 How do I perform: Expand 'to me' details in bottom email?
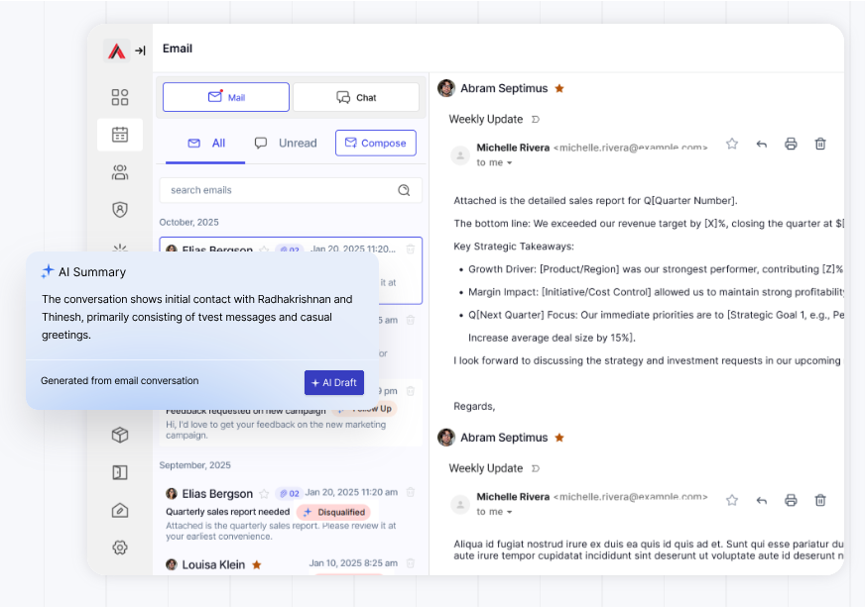click(494, 512)
